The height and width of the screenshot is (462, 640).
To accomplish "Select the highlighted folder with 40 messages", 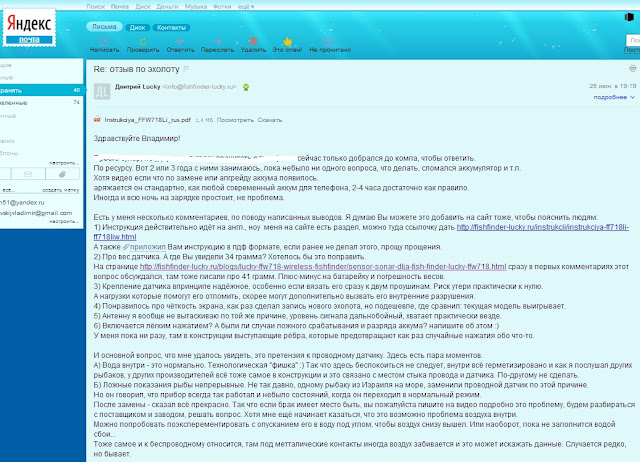I will 42,90.
